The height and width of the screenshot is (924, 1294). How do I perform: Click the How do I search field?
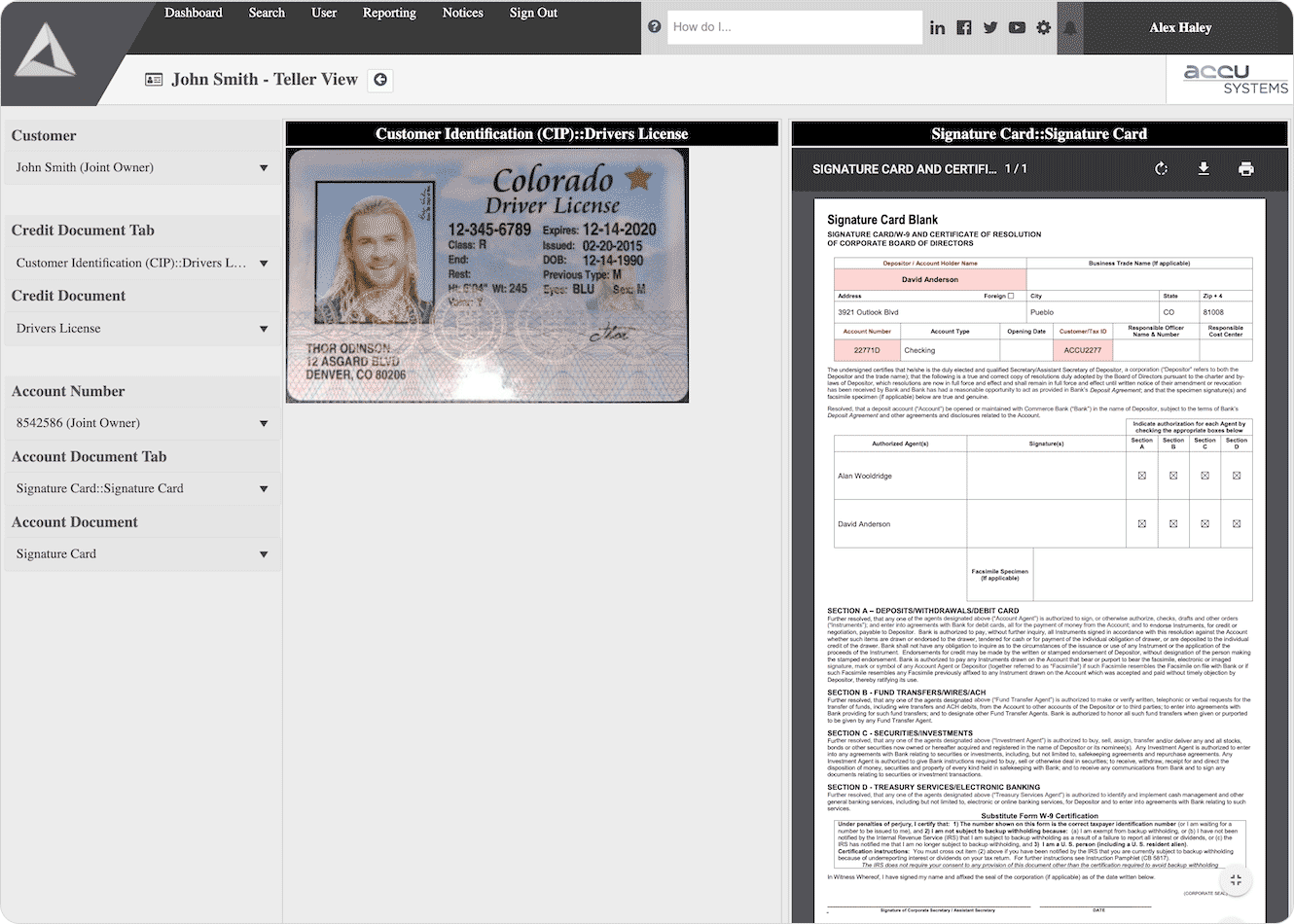(x=794, y=27)
